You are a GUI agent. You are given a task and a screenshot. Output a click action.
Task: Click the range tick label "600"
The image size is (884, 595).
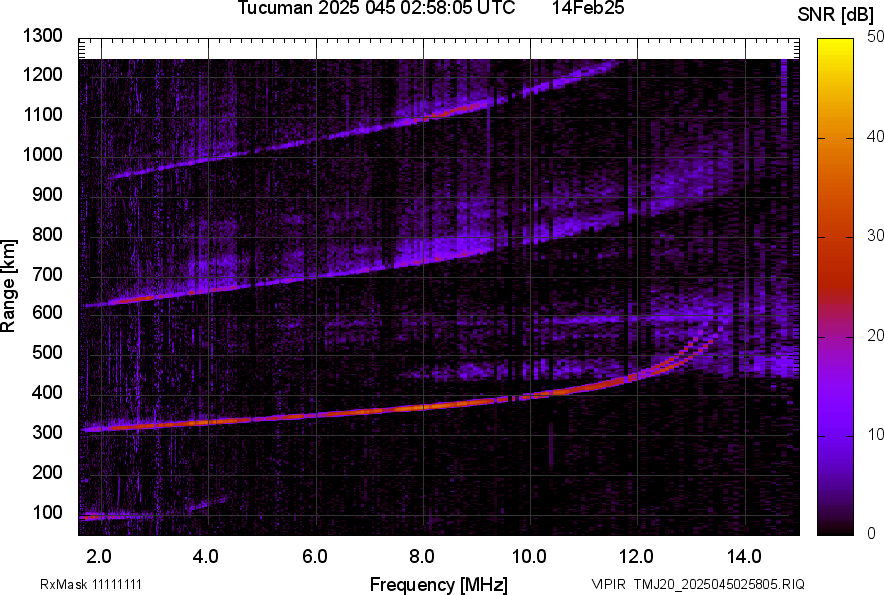click(47, 313)
